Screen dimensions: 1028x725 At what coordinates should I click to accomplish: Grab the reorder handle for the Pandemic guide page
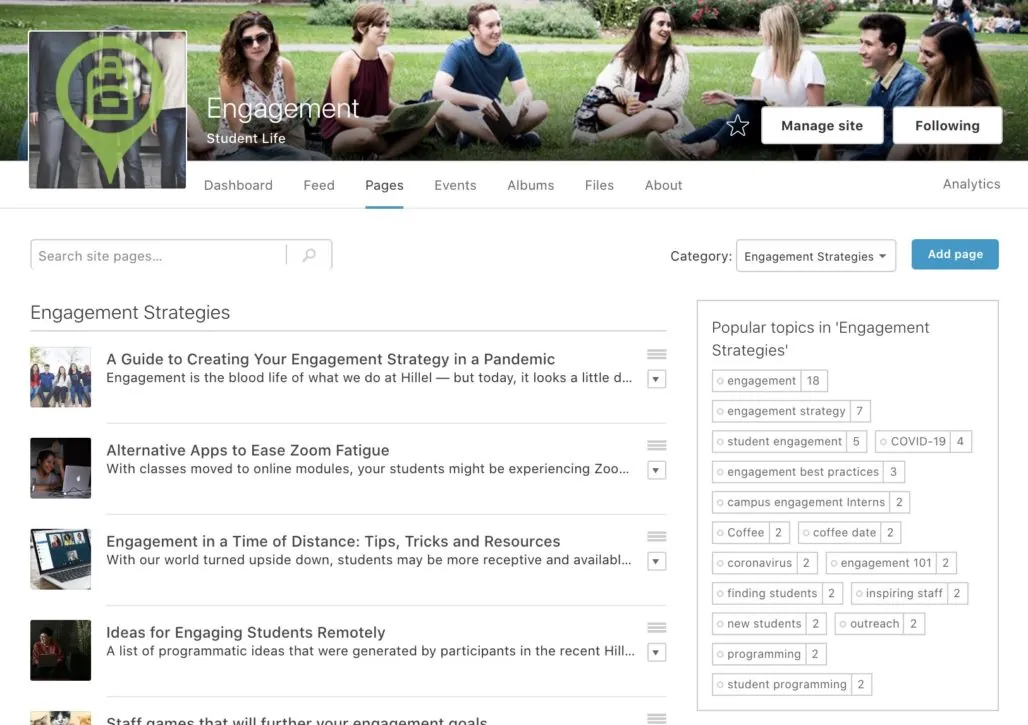(656, 354)
